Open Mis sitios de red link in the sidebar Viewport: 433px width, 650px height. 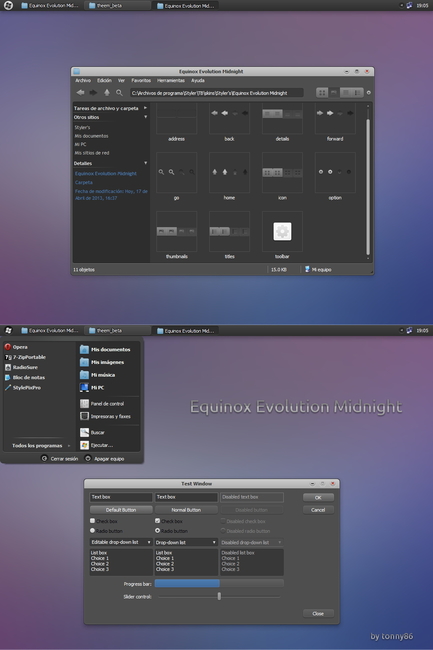coord(92,153)
